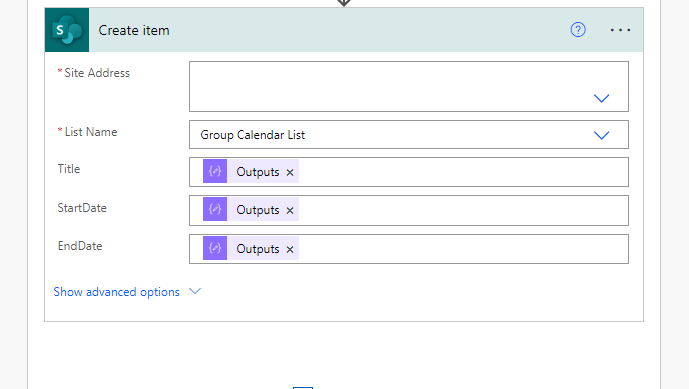Click the Outputs token icon in StartDate
Viewport: 689px width, 389px height.
[x=215, y=209]
